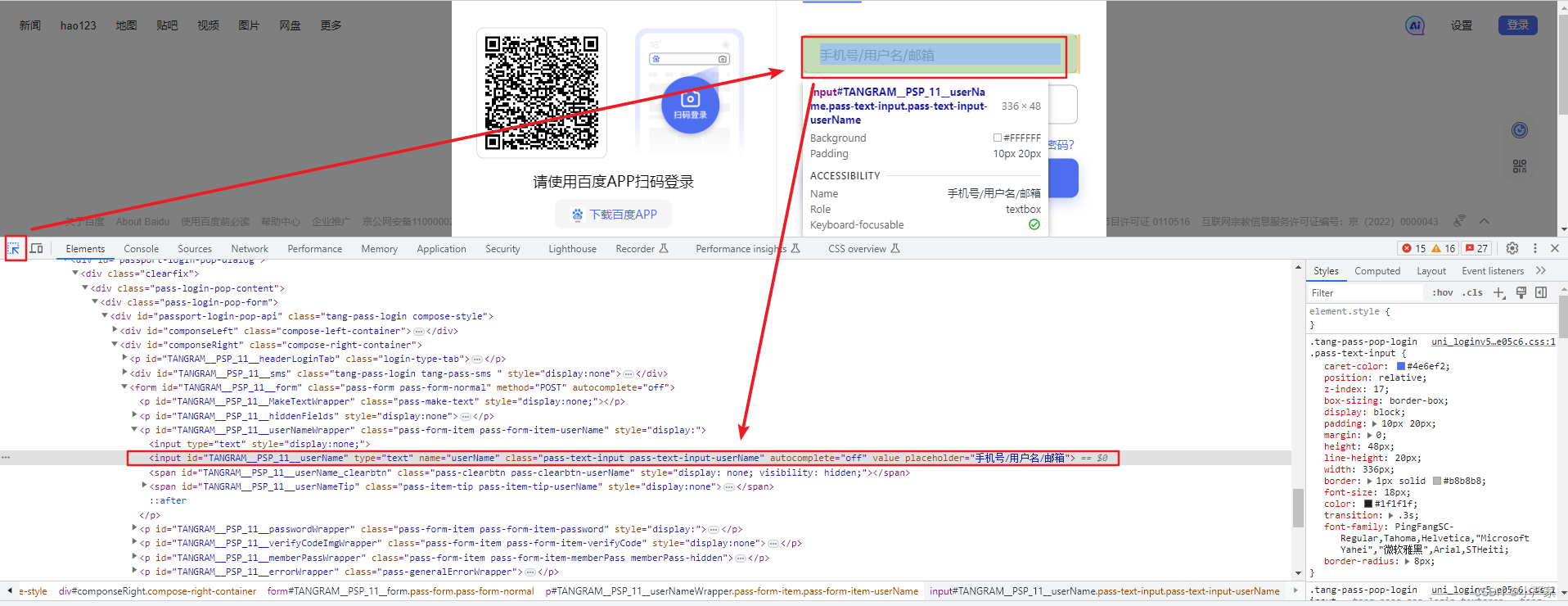Open the Network tab
1568x606 pixels.
coord(250,249)
